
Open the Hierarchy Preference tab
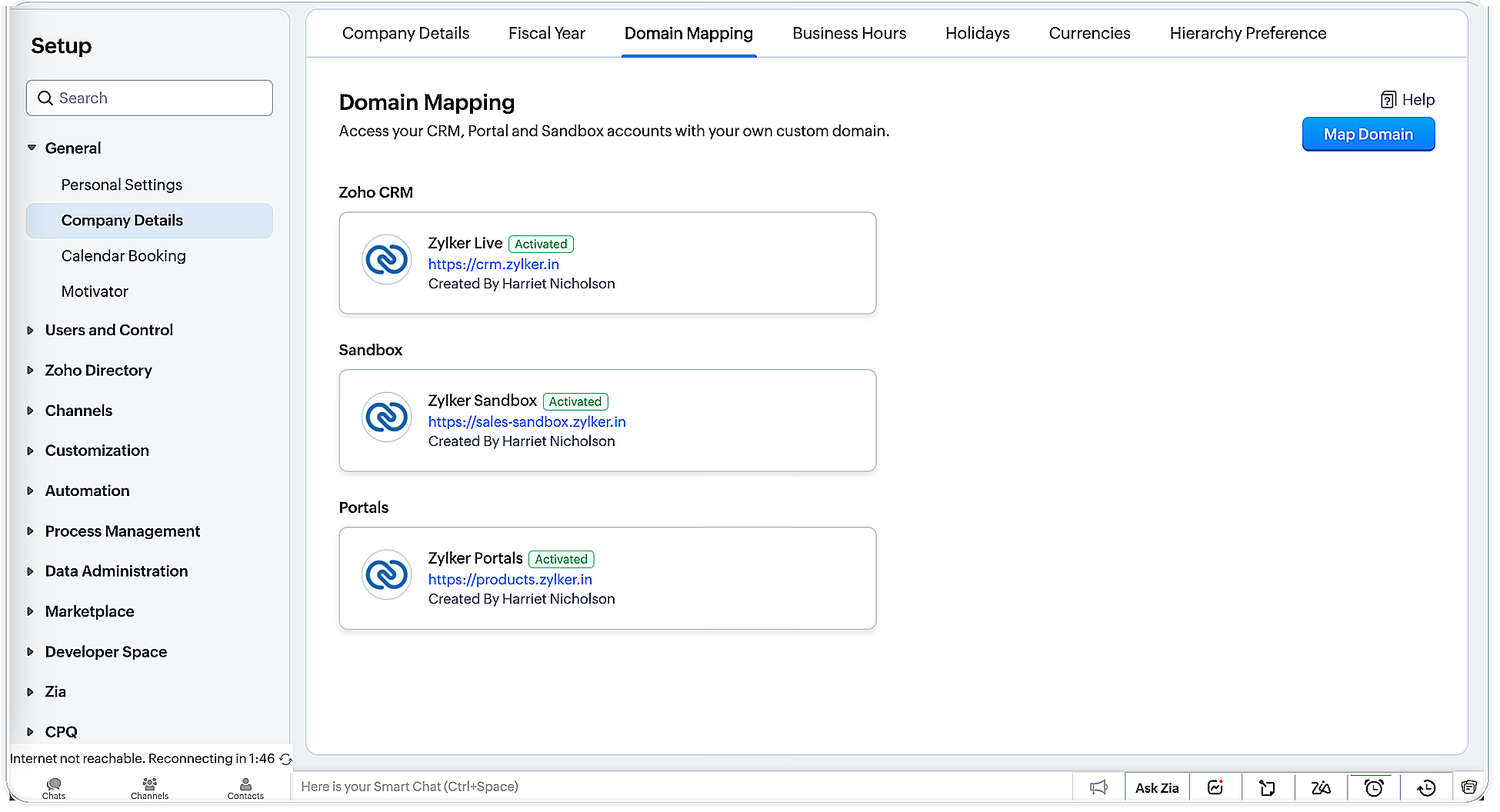click(1248, 34)
